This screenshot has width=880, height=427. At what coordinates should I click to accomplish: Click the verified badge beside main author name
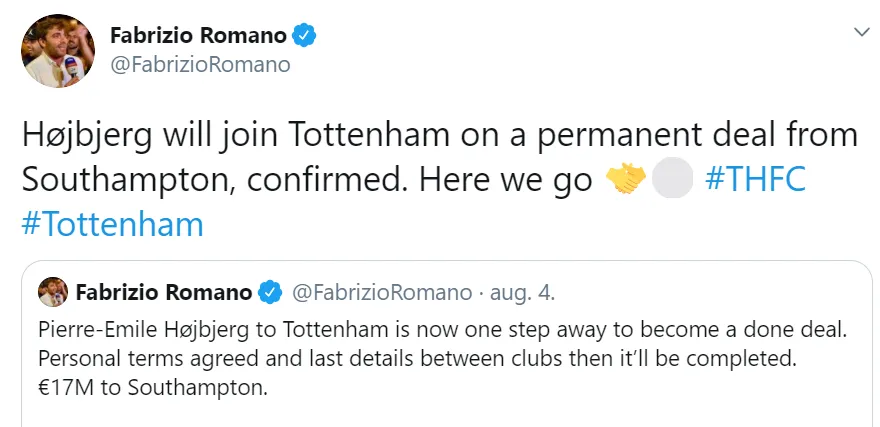tap(304, 37)
